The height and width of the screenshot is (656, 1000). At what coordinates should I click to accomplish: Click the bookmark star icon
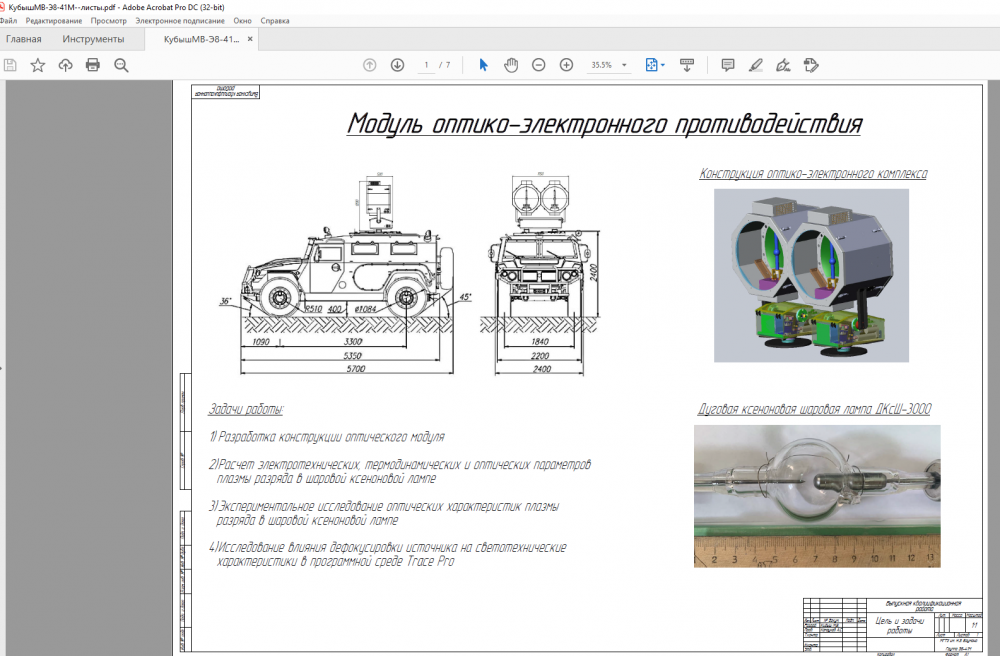[37, 65]
